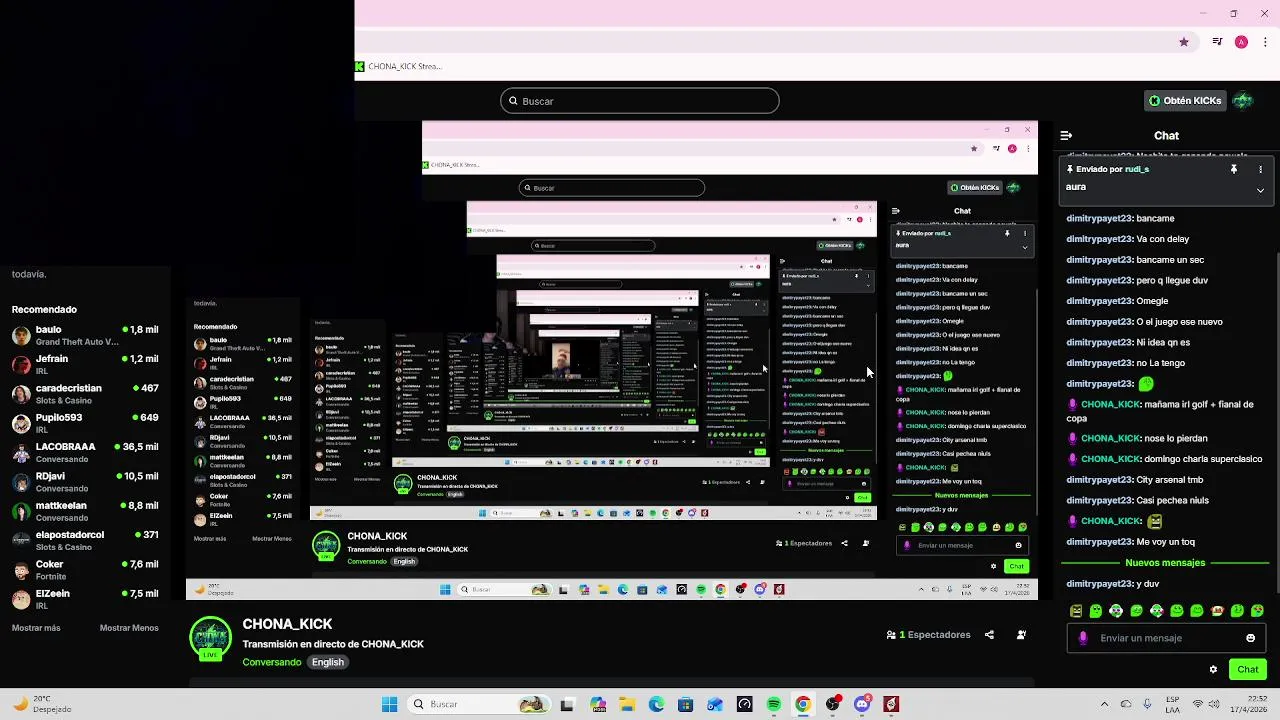The width and height of the screenshot is (1280, 720).
Task: Open recommended channel ElZeein
Action: 85,599
